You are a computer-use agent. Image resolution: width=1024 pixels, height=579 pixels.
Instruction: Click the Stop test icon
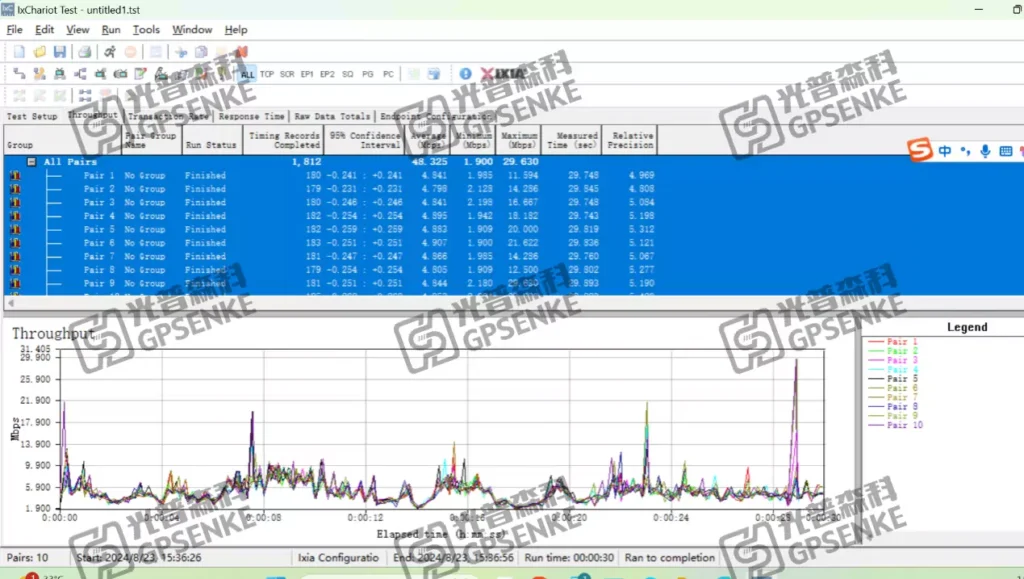(x=131, y=52)
